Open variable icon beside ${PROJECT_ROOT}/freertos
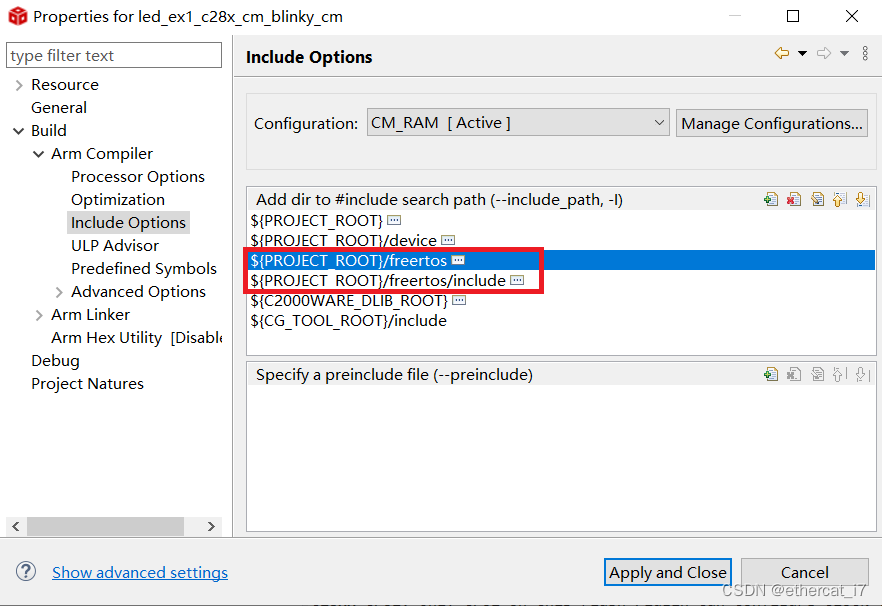882x608 pixels. [458, 260]
